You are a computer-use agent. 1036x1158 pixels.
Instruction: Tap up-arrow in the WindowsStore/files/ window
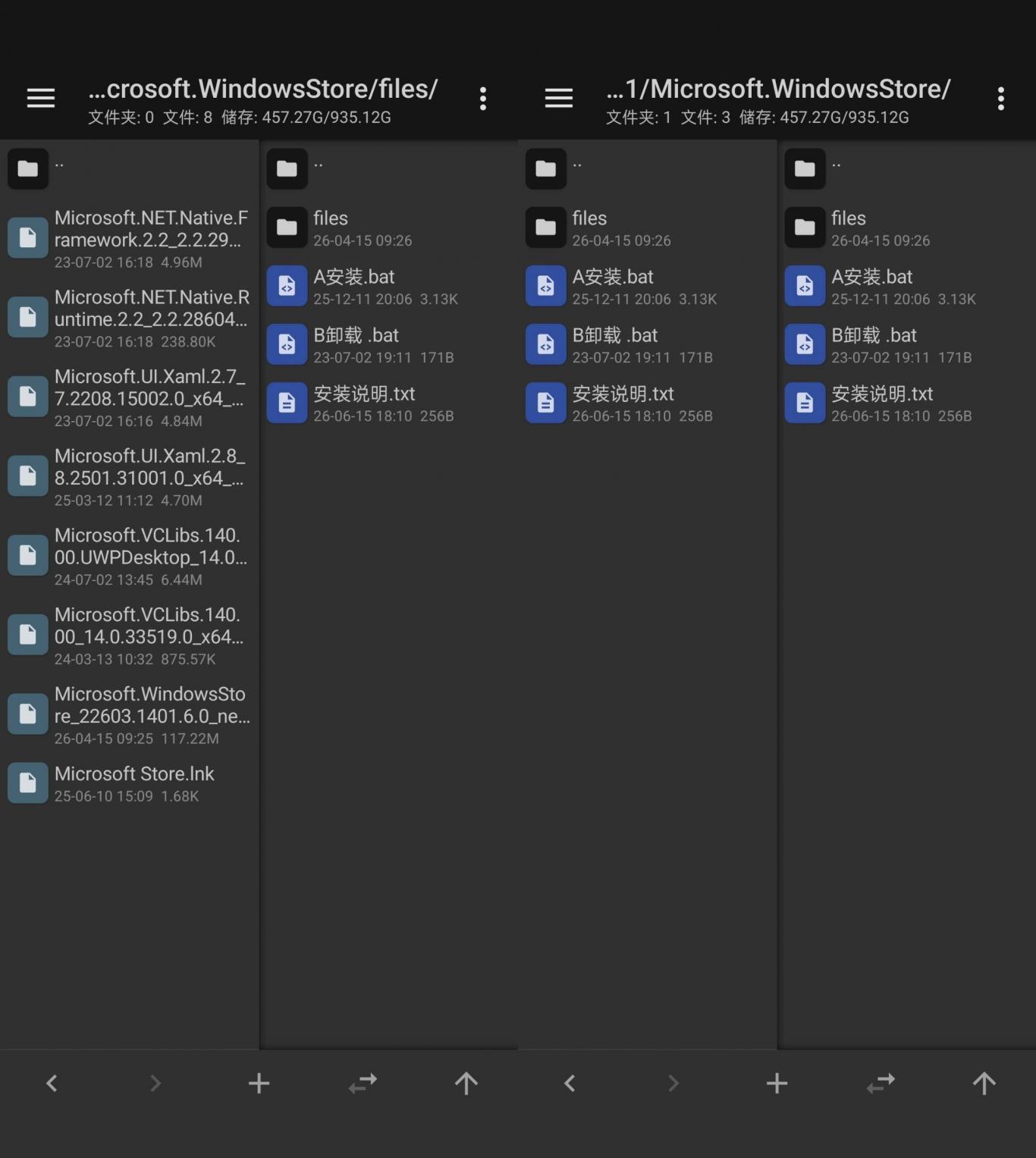tap(466, 1083)
